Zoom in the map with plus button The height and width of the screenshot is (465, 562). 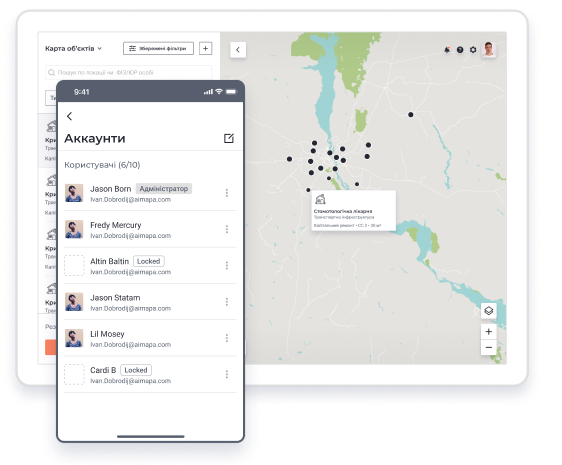pyautogui.click(x=489, y=332)
